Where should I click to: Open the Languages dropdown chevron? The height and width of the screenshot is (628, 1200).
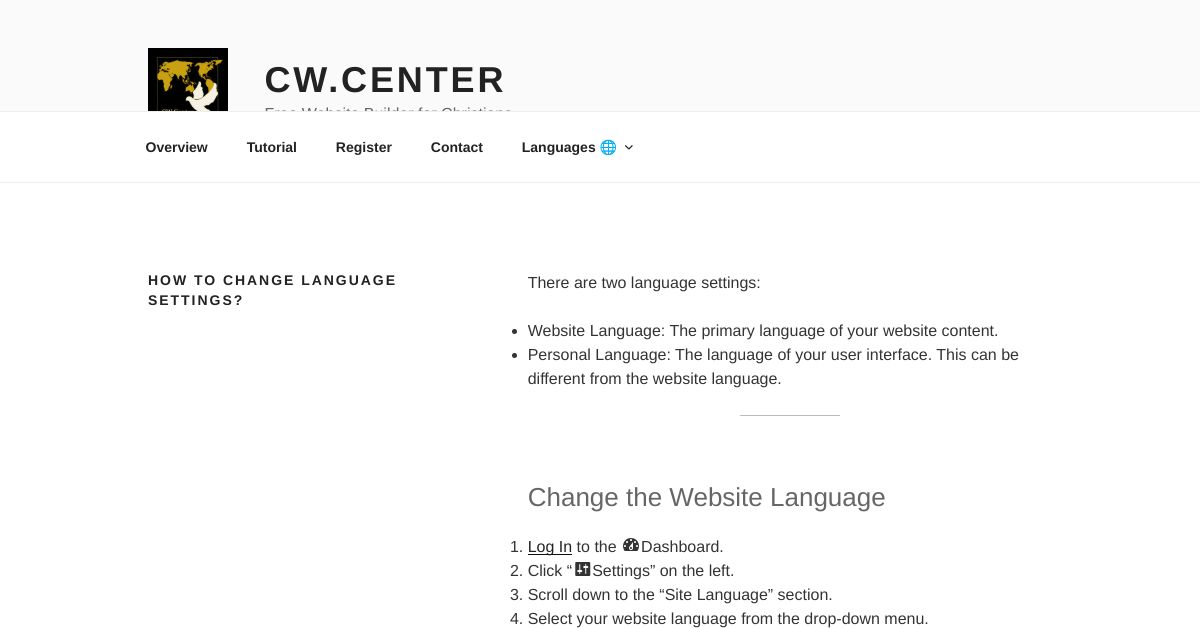(629, 147)
